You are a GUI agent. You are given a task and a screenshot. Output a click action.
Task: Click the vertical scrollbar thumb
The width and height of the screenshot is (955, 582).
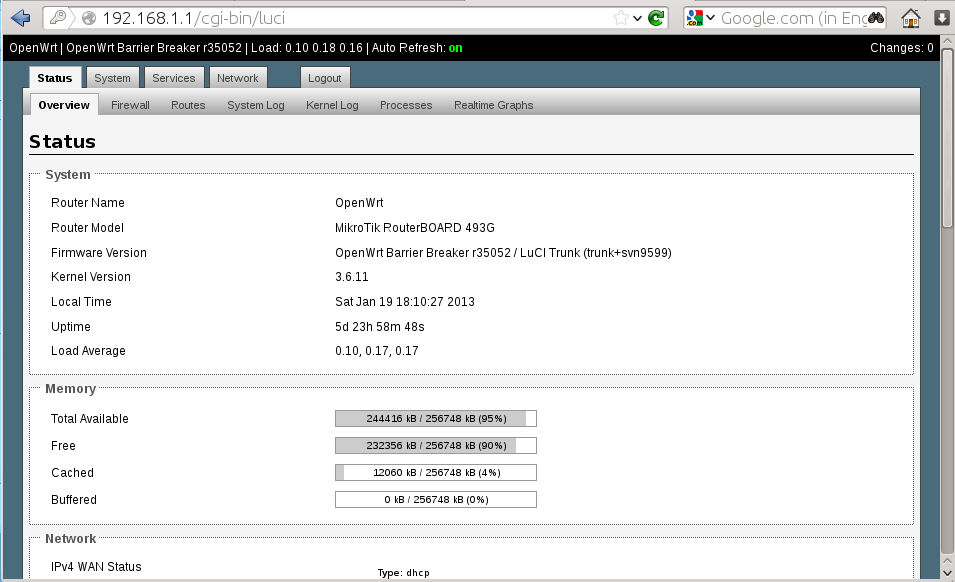pyautogui.click(x=947, y=138)
